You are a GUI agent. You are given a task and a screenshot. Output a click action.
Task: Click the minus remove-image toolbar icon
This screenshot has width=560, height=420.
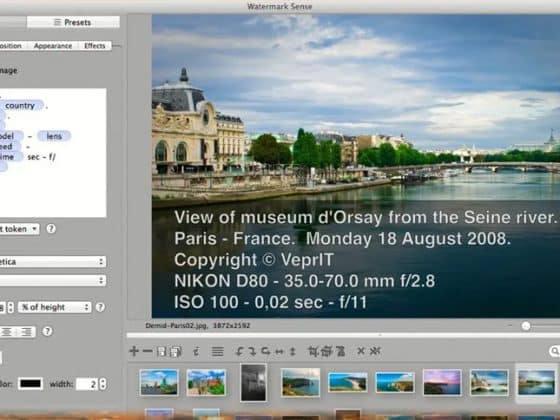click(147, 351)
